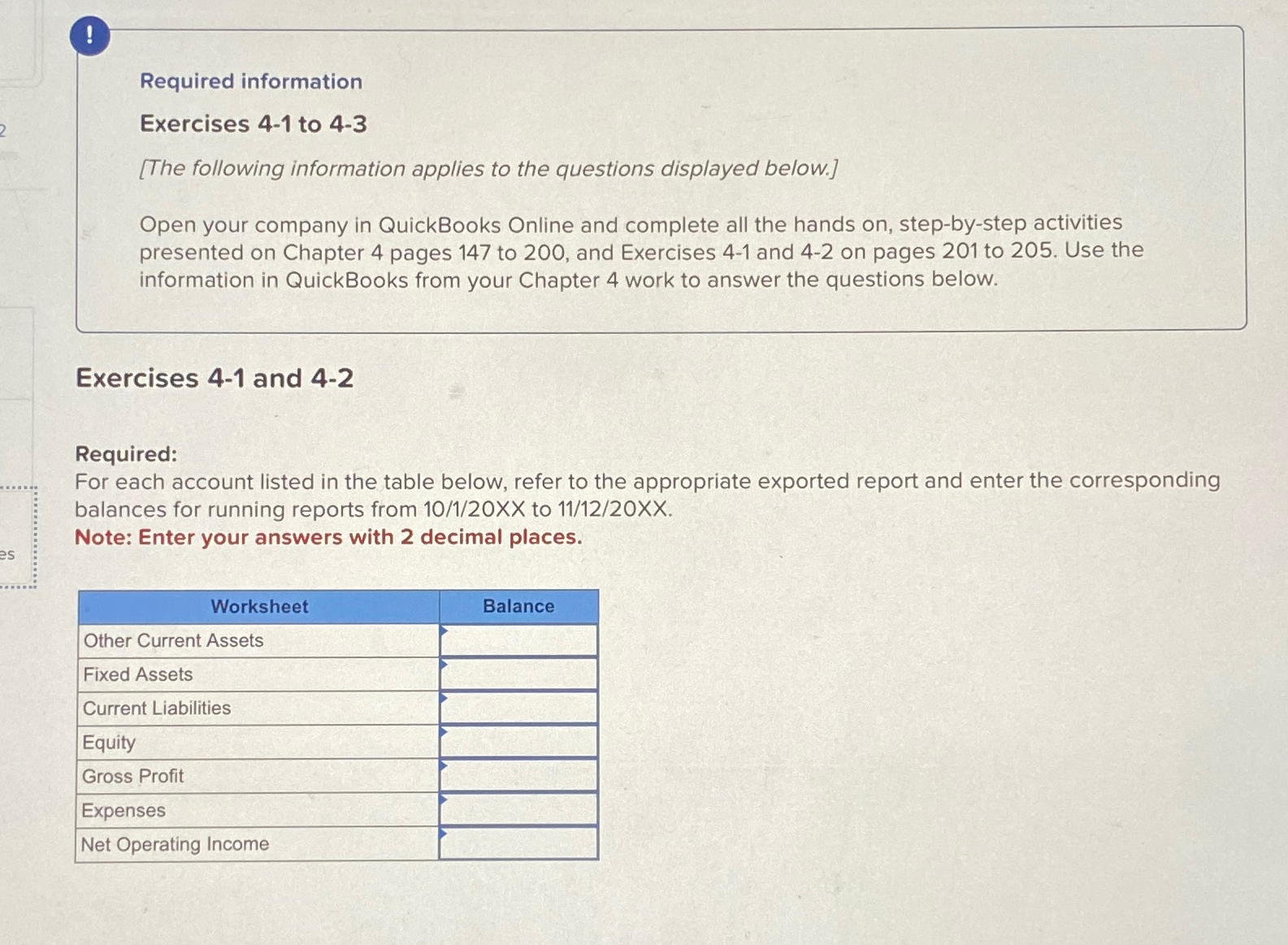Select the blue marker on Fixed Assets row
This screenshot has height=945, width=1288.
pos(443,665)
